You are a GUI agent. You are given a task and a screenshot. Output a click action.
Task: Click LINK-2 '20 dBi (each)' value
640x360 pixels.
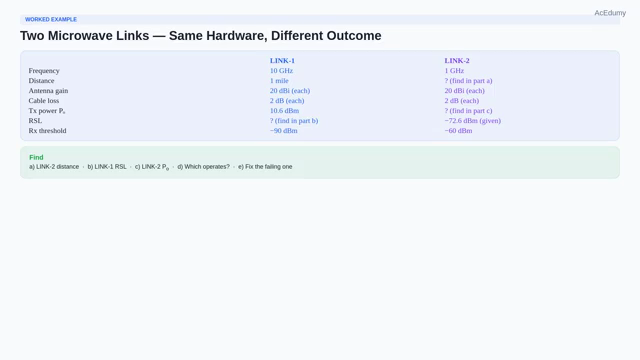[464, 91]
